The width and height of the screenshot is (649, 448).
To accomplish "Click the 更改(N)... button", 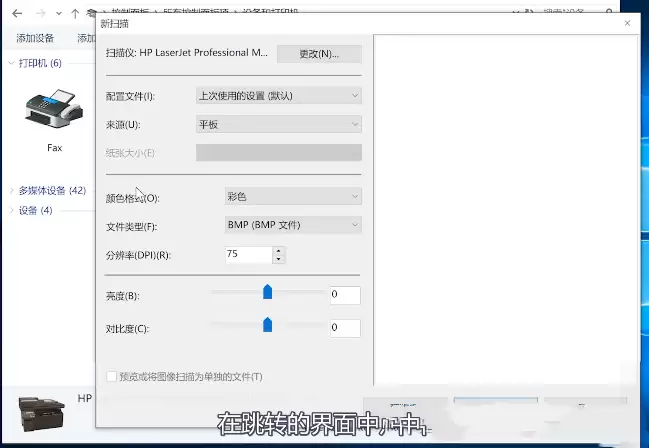I will (x=319, y=53).
